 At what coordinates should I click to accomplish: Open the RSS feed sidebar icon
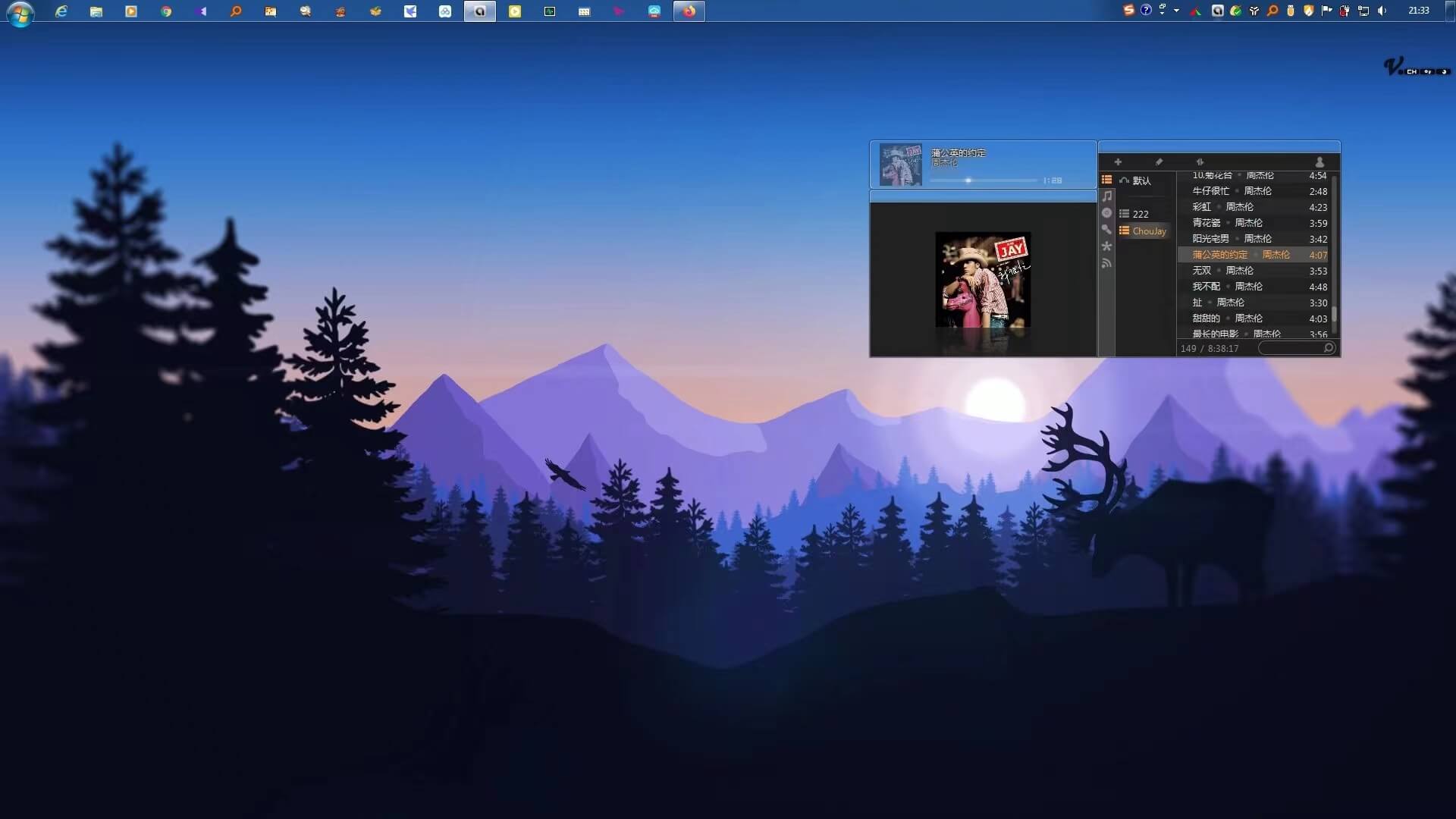click(x=1106, y=263)
